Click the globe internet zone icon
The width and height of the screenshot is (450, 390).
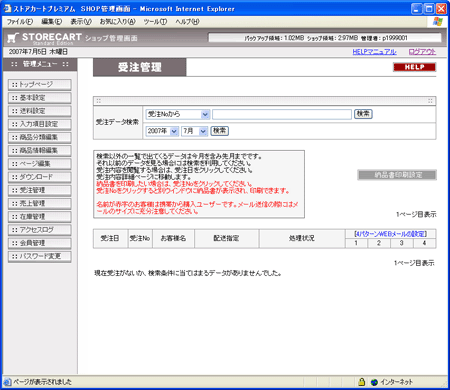(x=374, y=382)
